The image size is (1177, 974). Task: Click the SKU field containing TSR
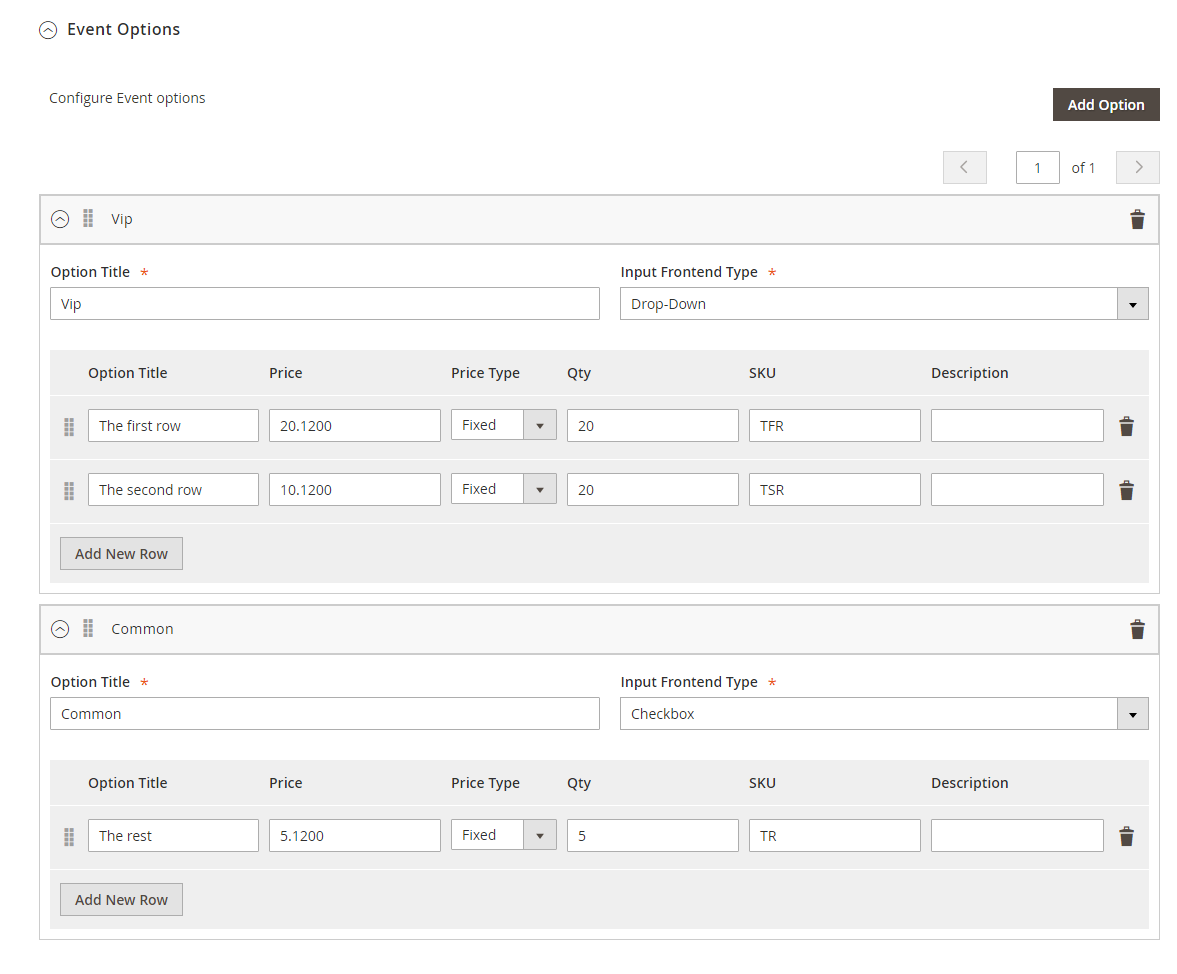pos(835,489)
